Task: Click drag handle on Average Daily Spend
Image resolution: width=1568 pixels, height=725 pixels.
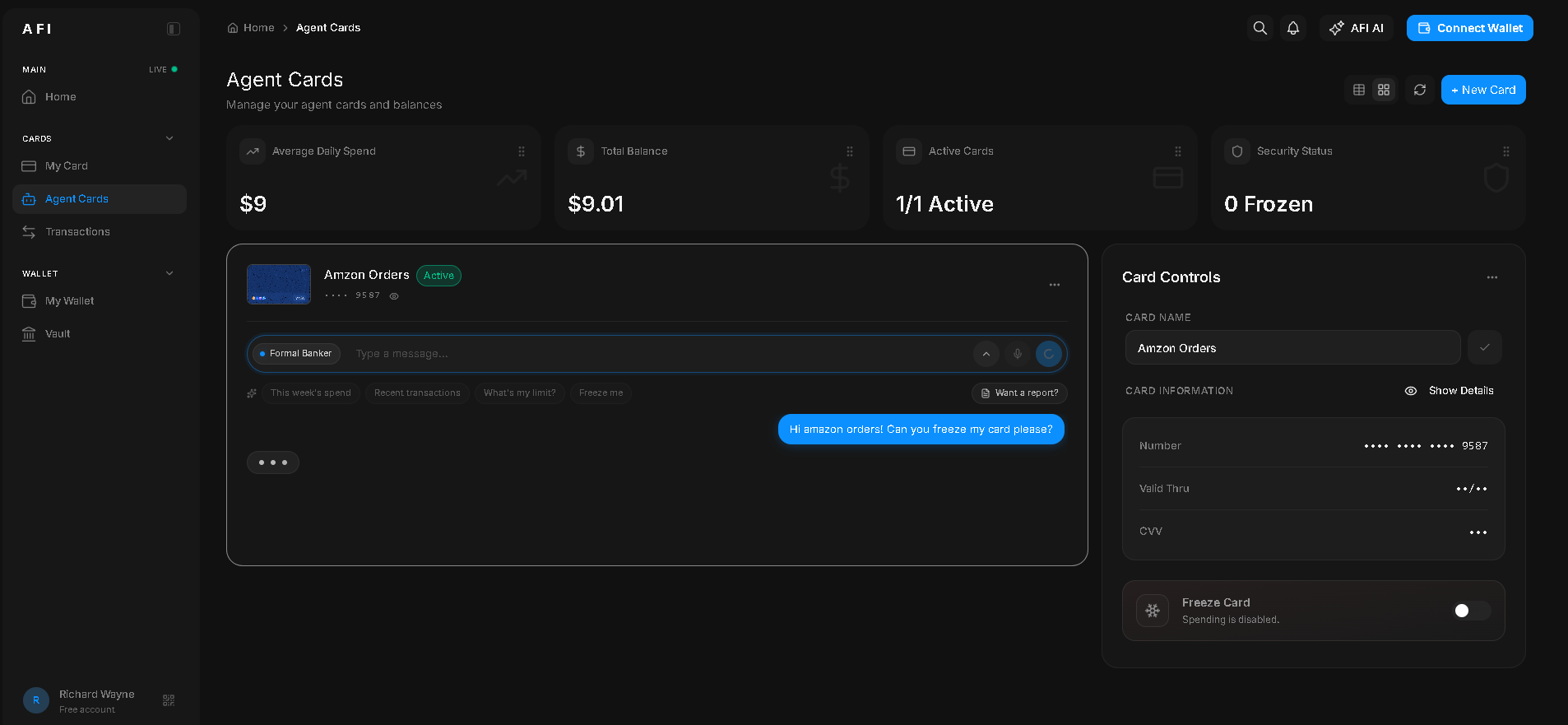Action: 522,151
